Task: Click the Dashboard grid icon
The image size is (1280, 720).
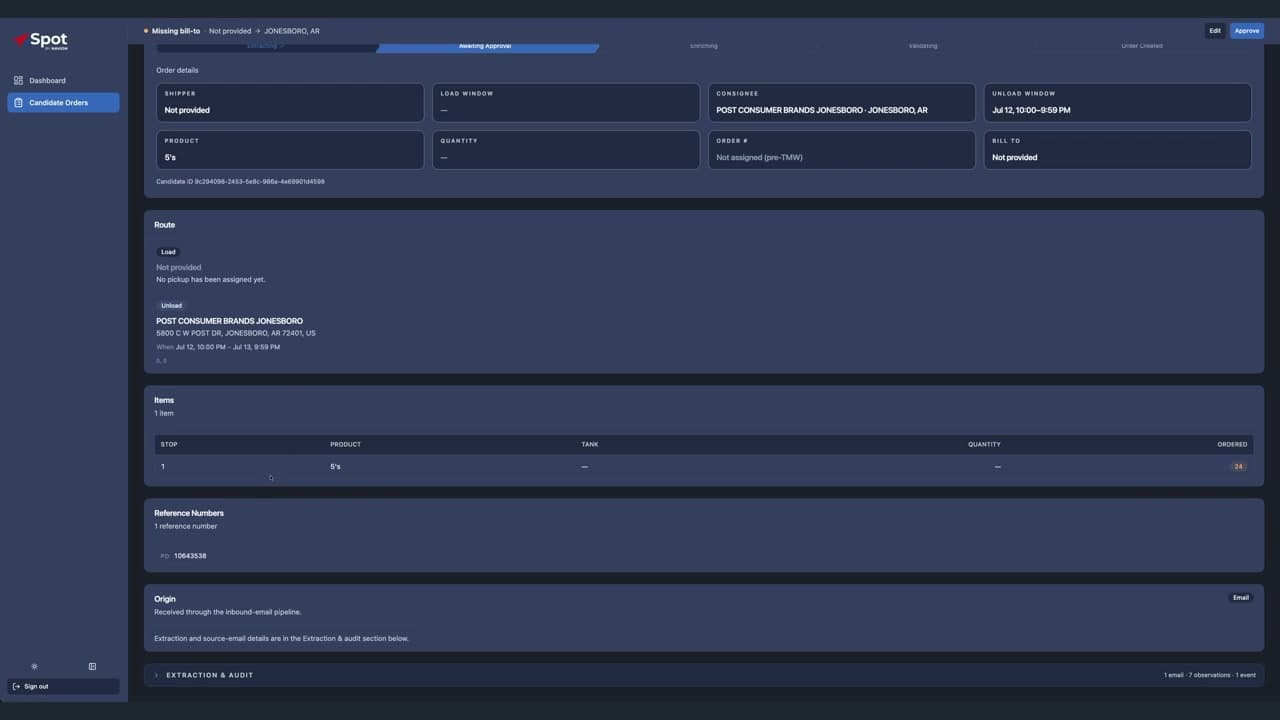Action: (18, 80)
